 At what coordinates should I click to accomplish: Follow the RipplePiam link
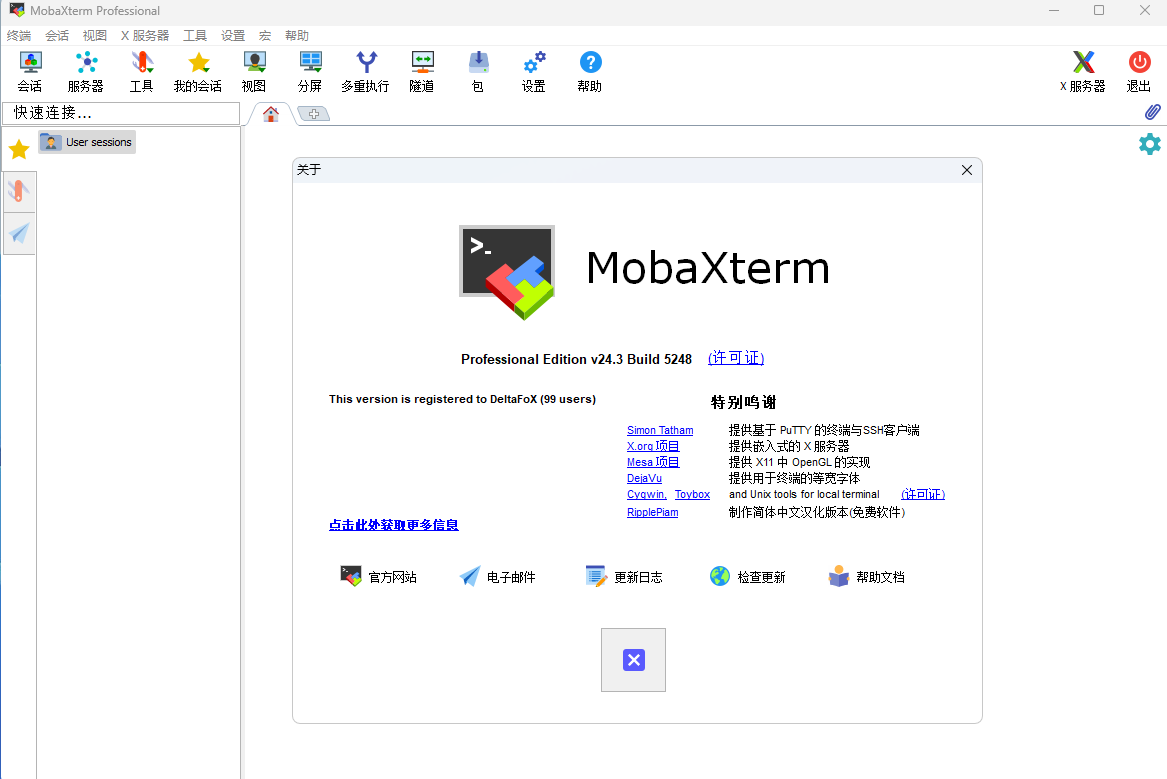[x=653, y=512]
